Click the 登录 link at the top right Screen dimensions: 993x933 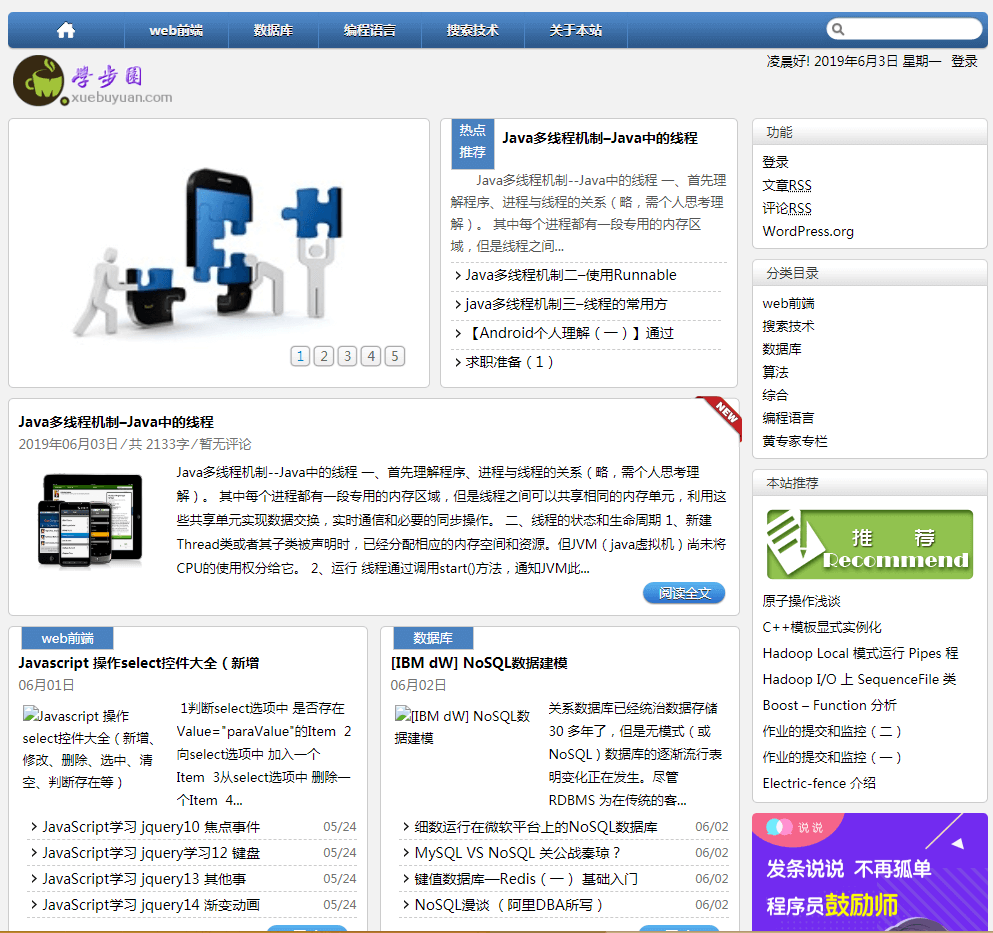[x=963, y=60]
